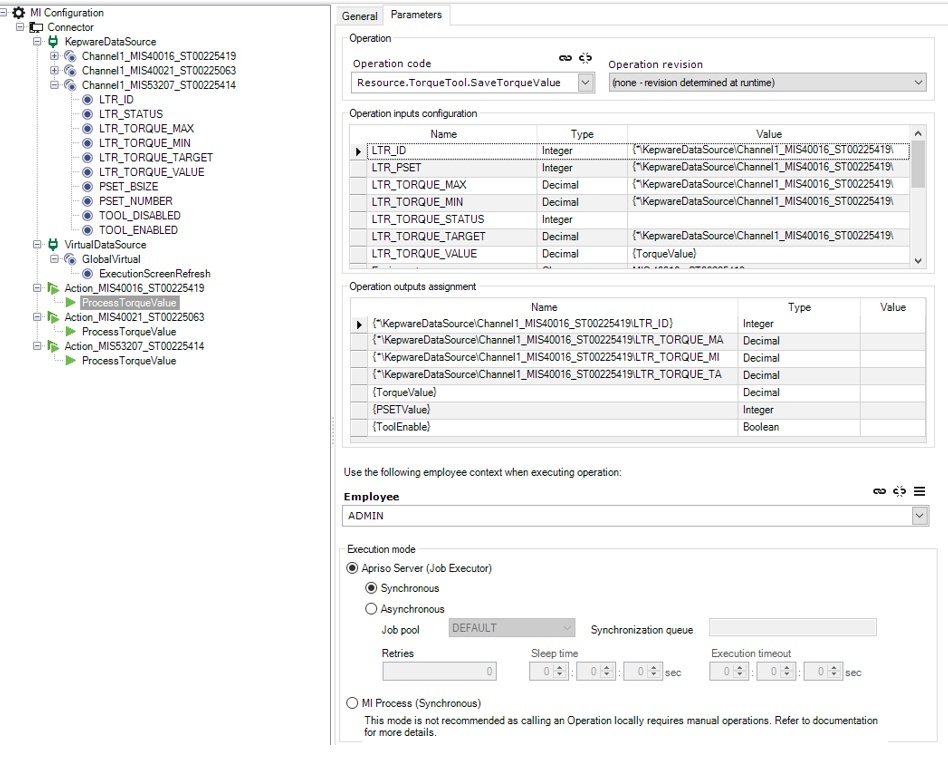This screenshot has height=770, width=948.
Task: Expand Channel1_MIS40021_ST00225063 node
Action: (x=54, y=71)
